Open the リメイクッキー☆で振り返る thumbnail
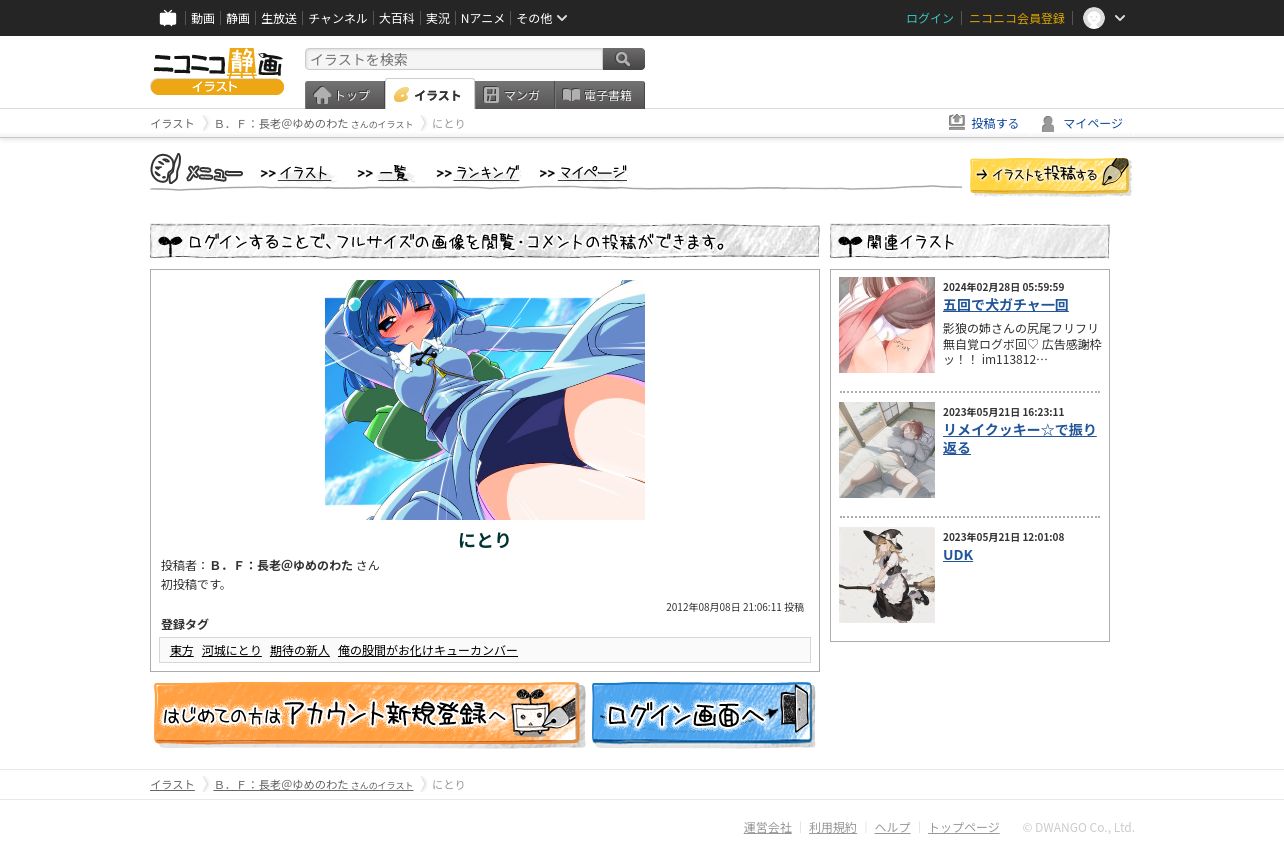The height and width of the screenshot is (854, 1284). (887, 450)
